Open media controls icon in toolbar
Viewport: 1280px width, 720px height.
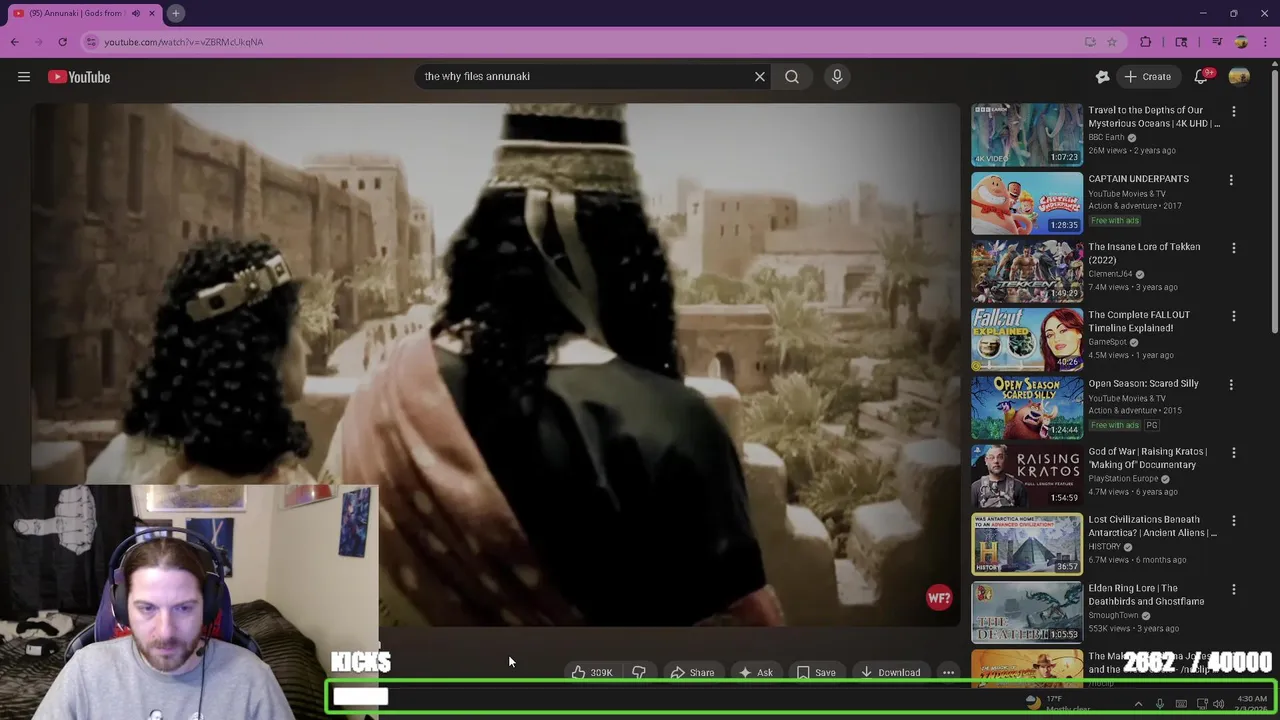[x=1217, y=42]
